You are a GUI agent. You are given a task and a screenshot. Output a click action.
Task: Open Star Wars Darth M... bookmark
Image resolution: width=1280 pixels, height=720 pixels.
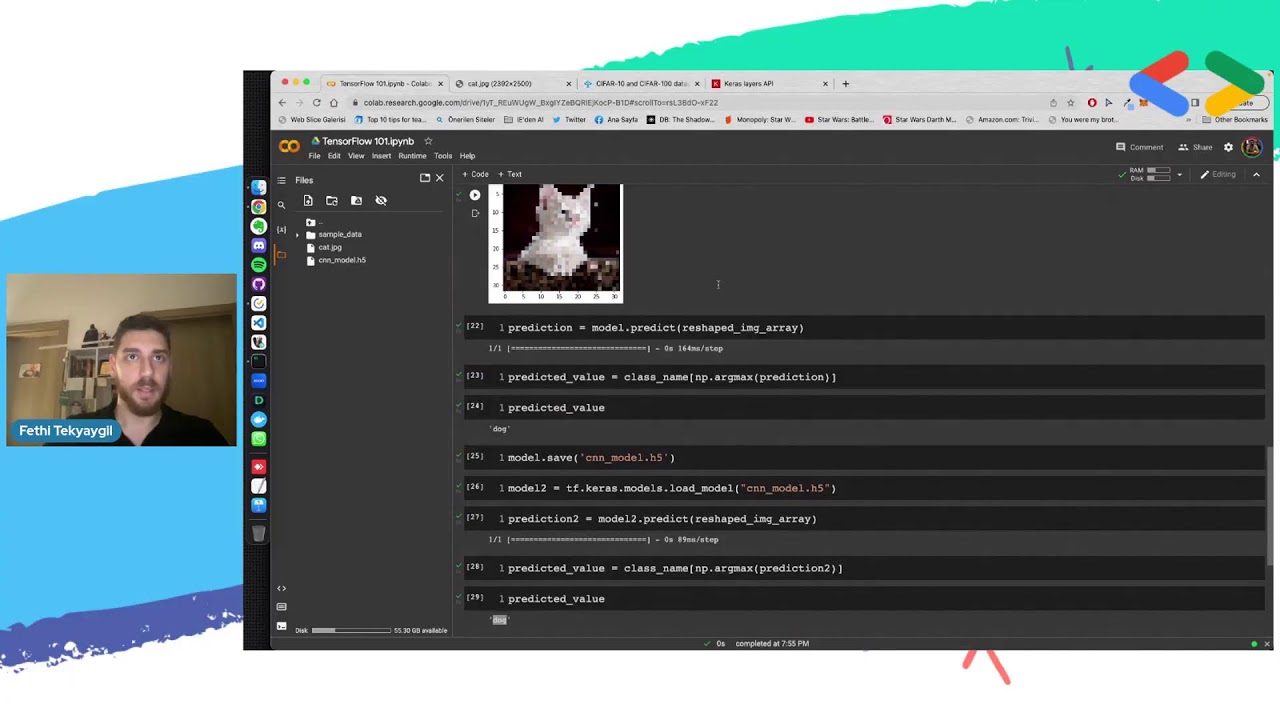(x=919, y=120)
